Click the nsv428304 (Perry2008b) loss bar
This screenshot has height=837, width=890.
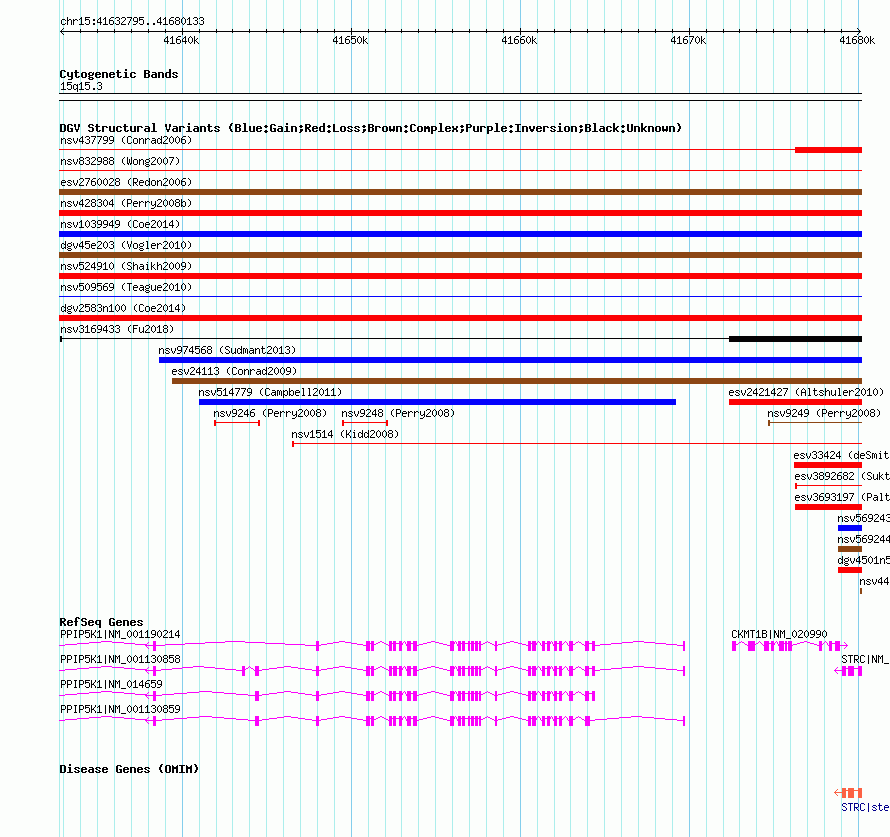460,213
